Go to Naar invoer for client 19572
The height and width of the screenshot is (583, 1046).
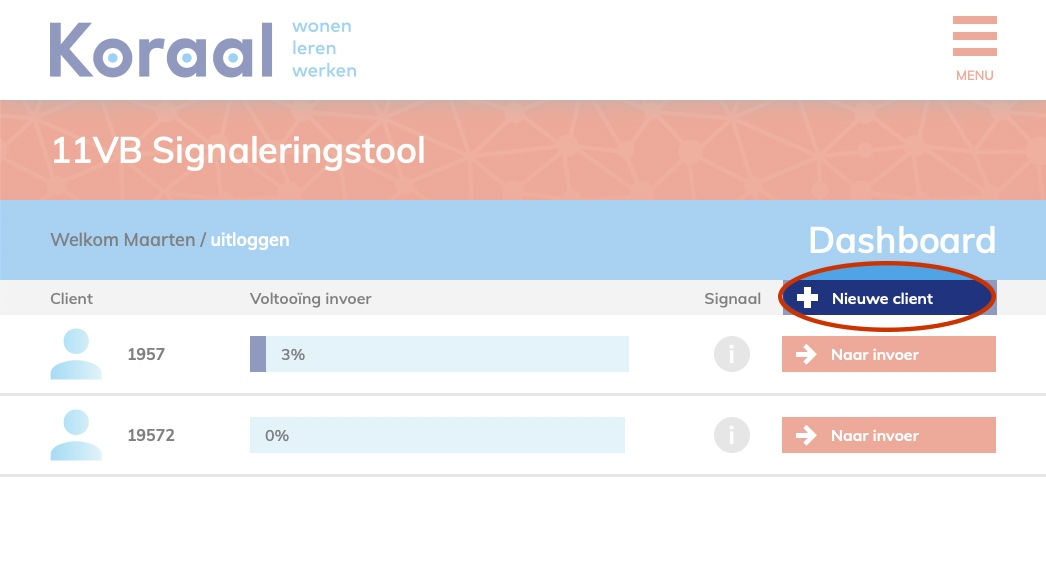tap(888, 435)
